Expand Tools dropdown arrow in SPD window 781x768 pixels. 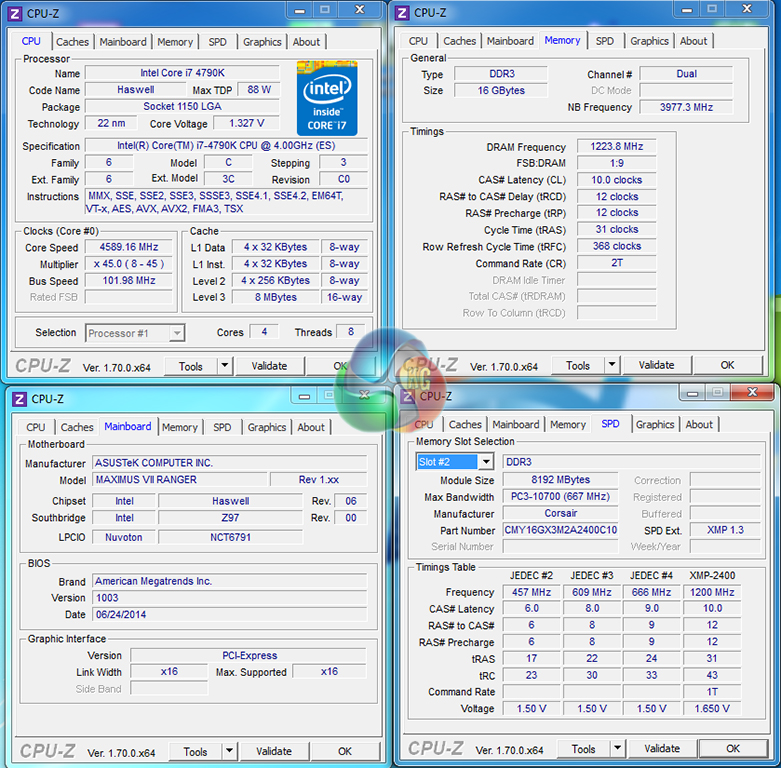616,748
